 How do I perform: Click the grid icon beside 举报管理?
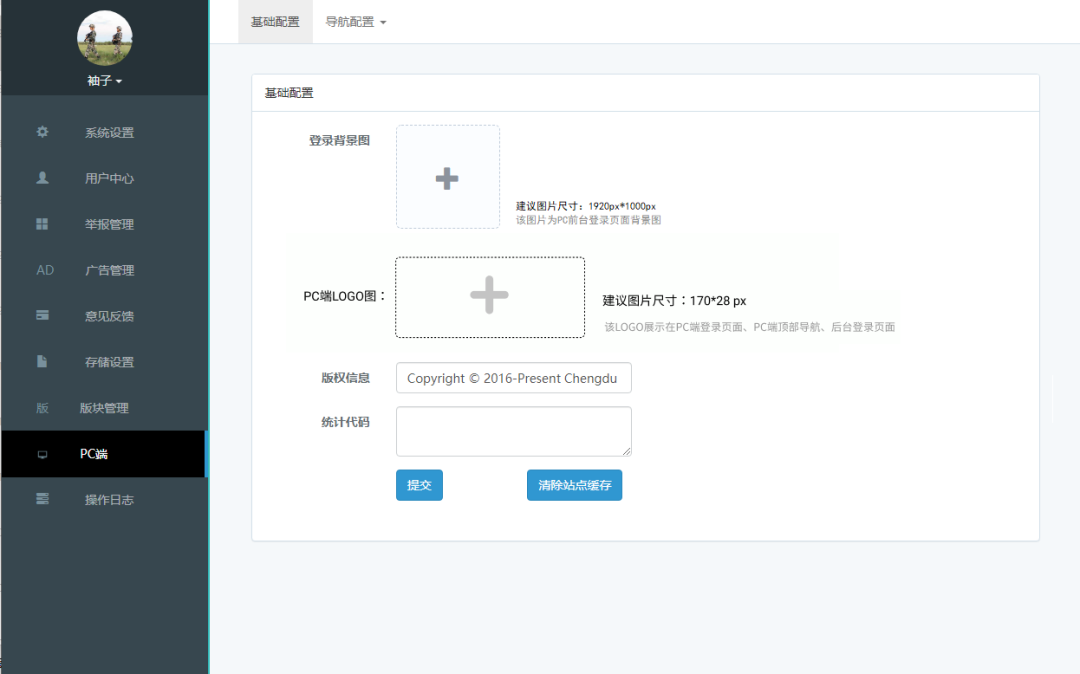[43, 224]
